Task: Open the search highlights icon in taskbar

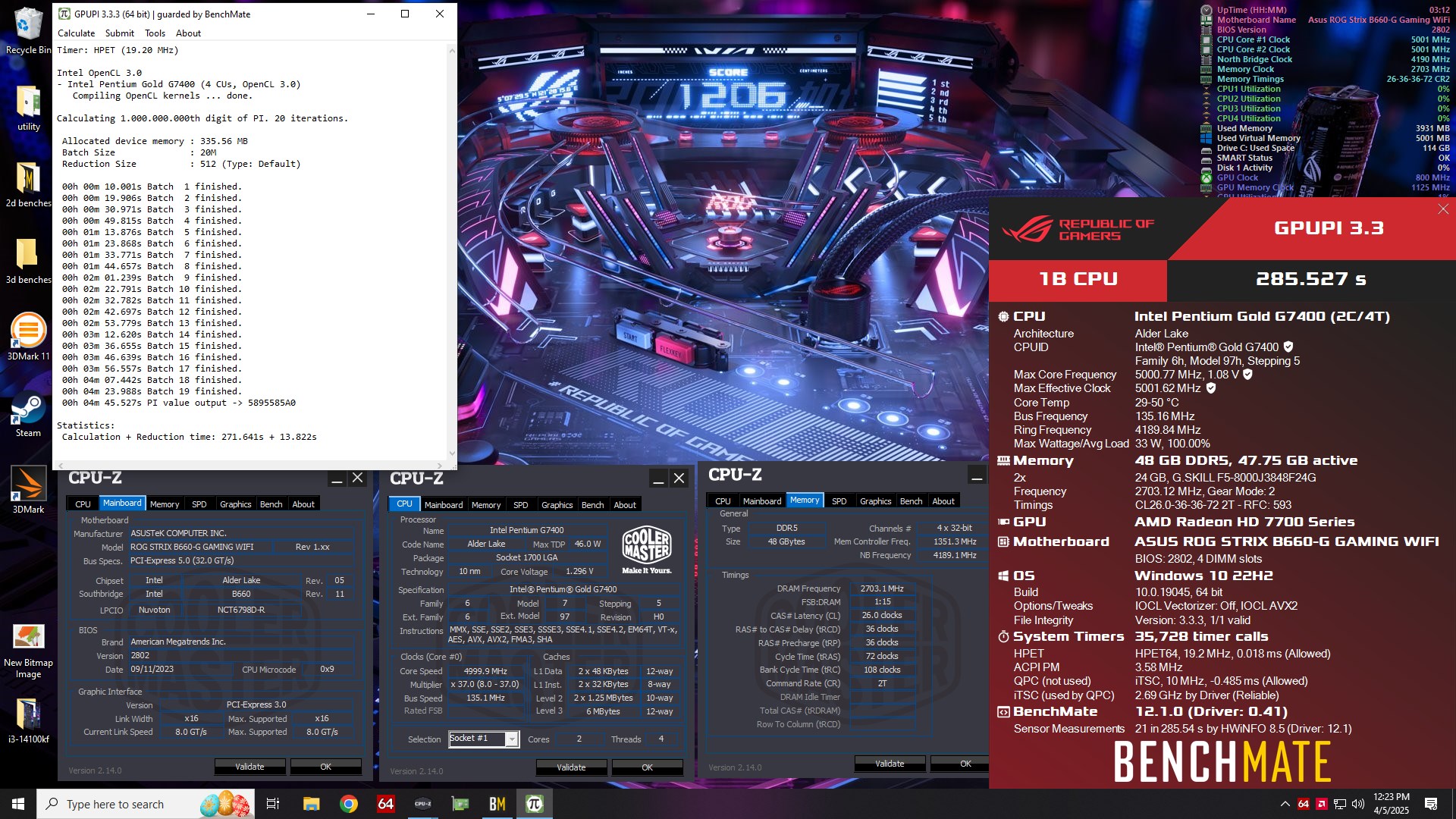Action: point(224,804)
